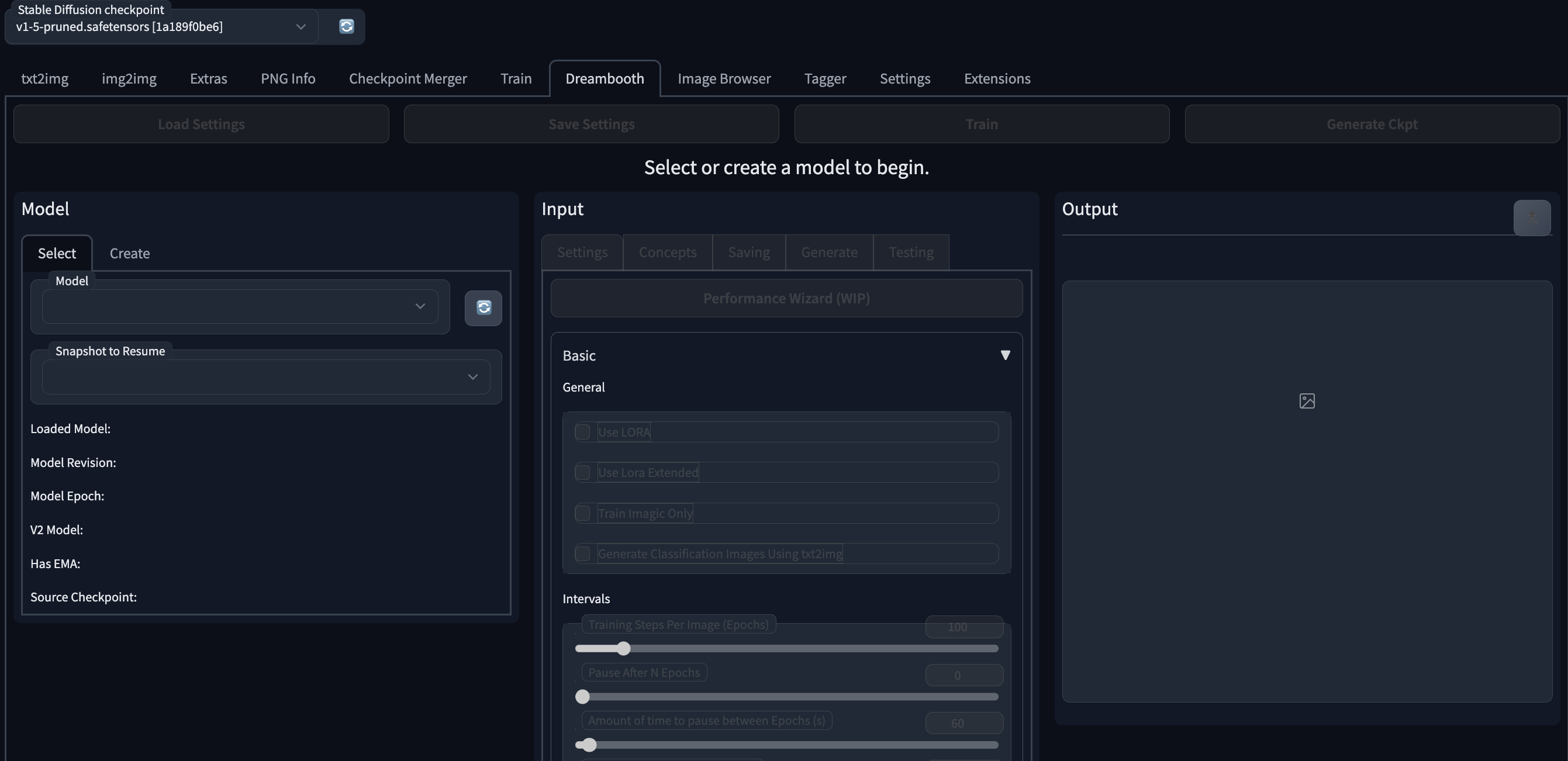Open the Tagger tab
The image size is (1568, 761).
825,78
